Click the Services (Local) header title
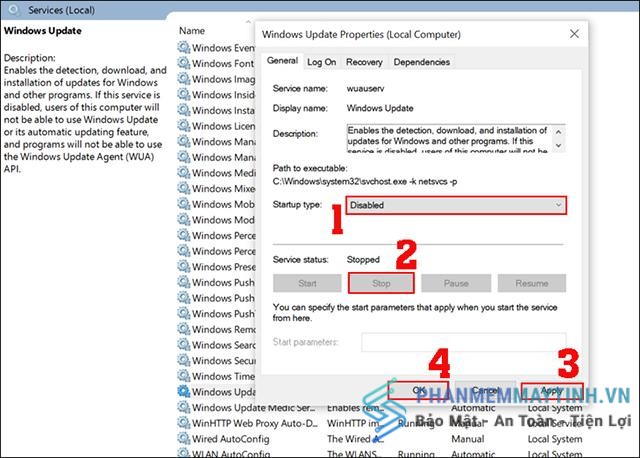Image resolution: width=640 pixels, height=458 pixels. (61, 10)
